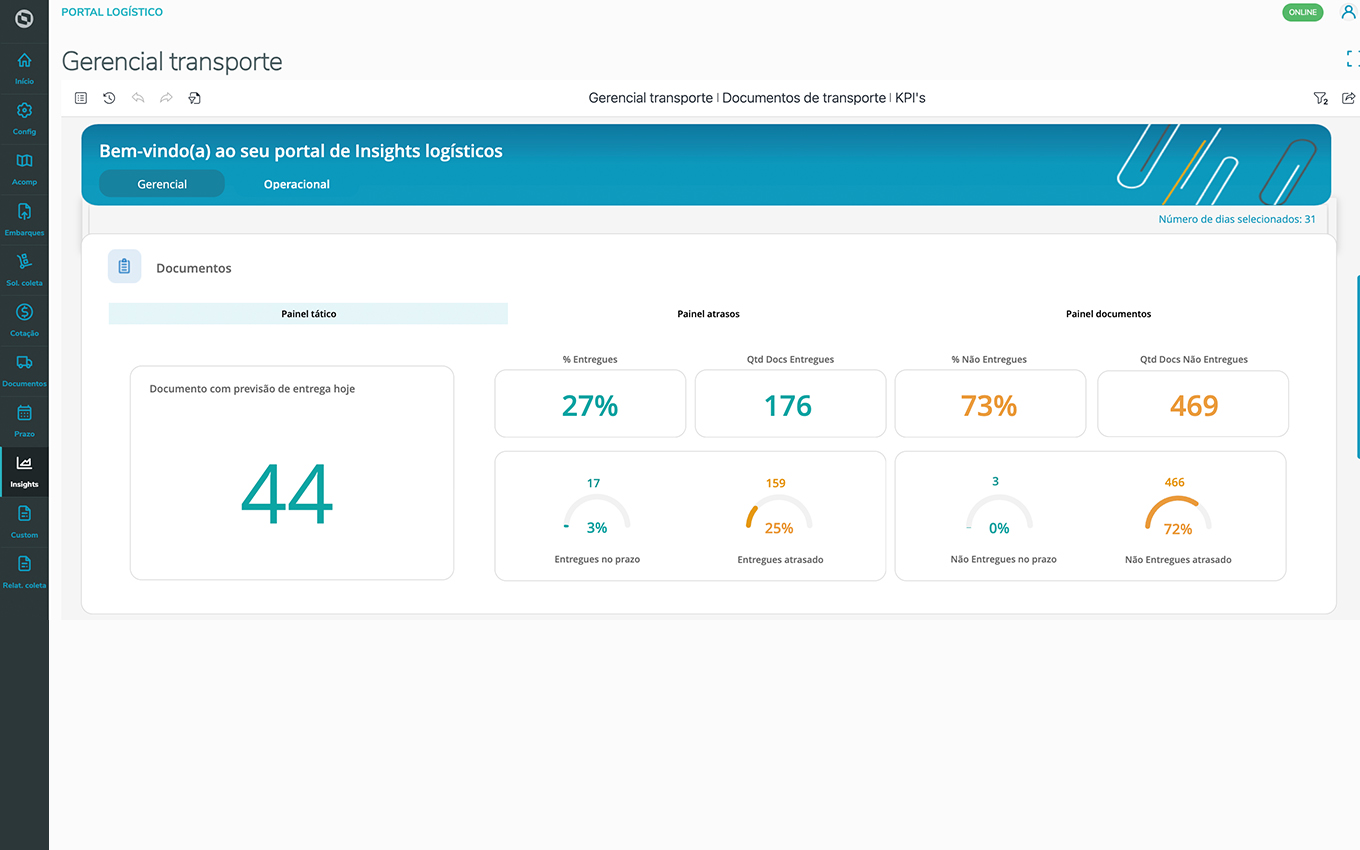This screenshot has width=1360, height=850.
Task: Open the filters icon showing 2 filters
Action: click(x=1320, y=98)
